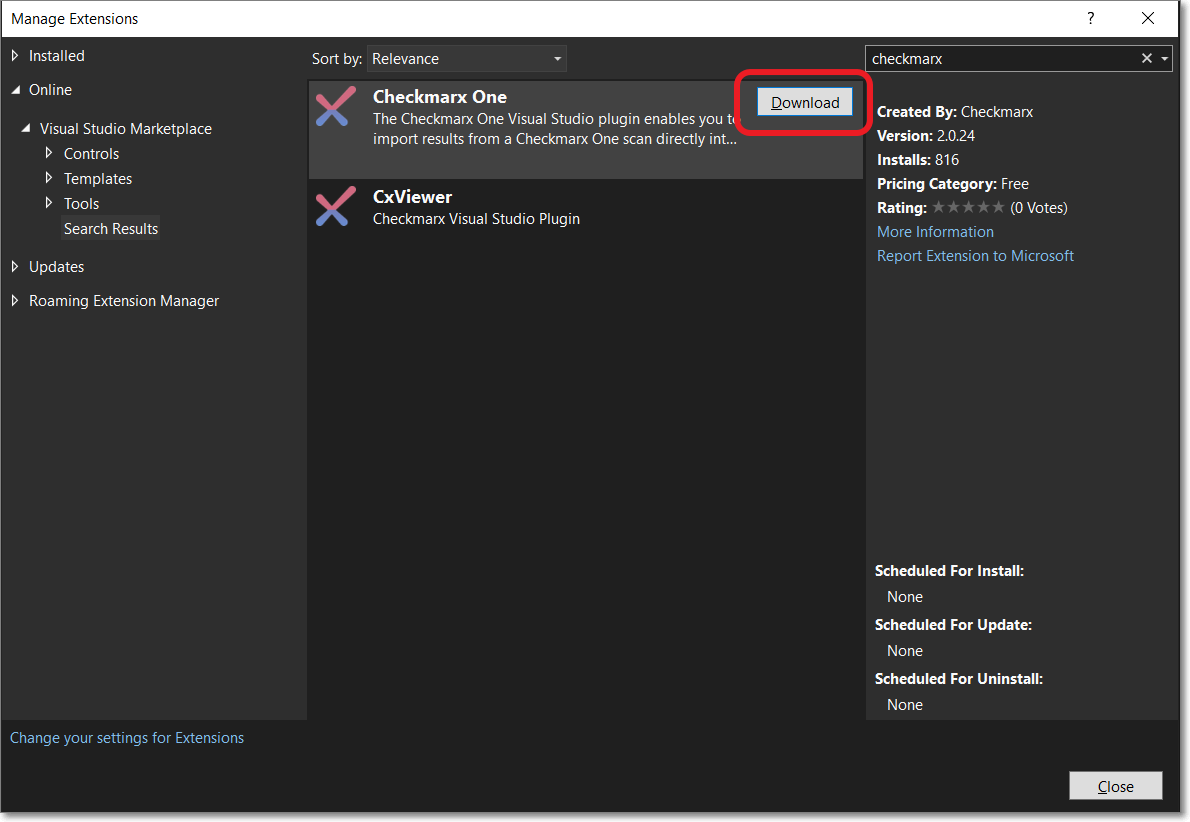This screenshot has width=1190, height=822.
Task: Collapse the Visual Studio Marketplace node
Action: click(x=26, y=128)
